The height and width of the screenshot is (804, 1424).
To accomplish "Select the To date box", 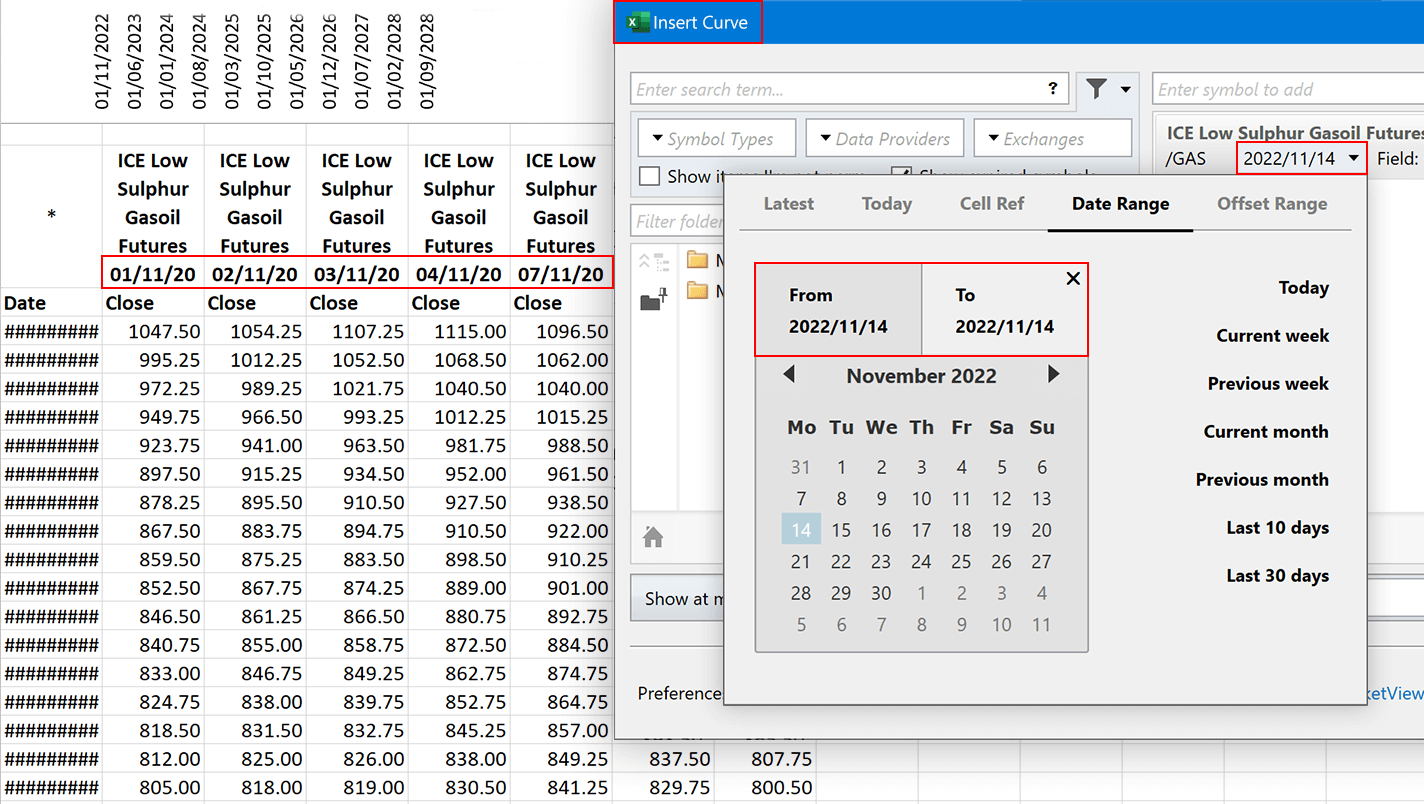I will click(1004, 310).
